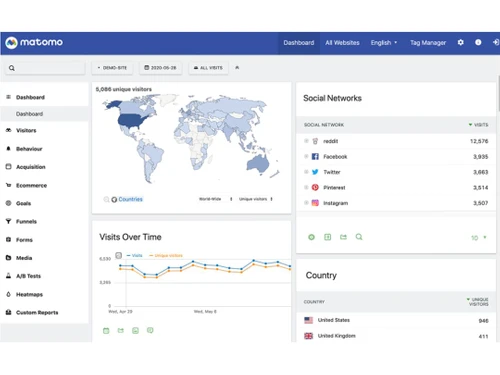
Task: Open the ALL VISITS segment selector
Action: tap(208, 68)
